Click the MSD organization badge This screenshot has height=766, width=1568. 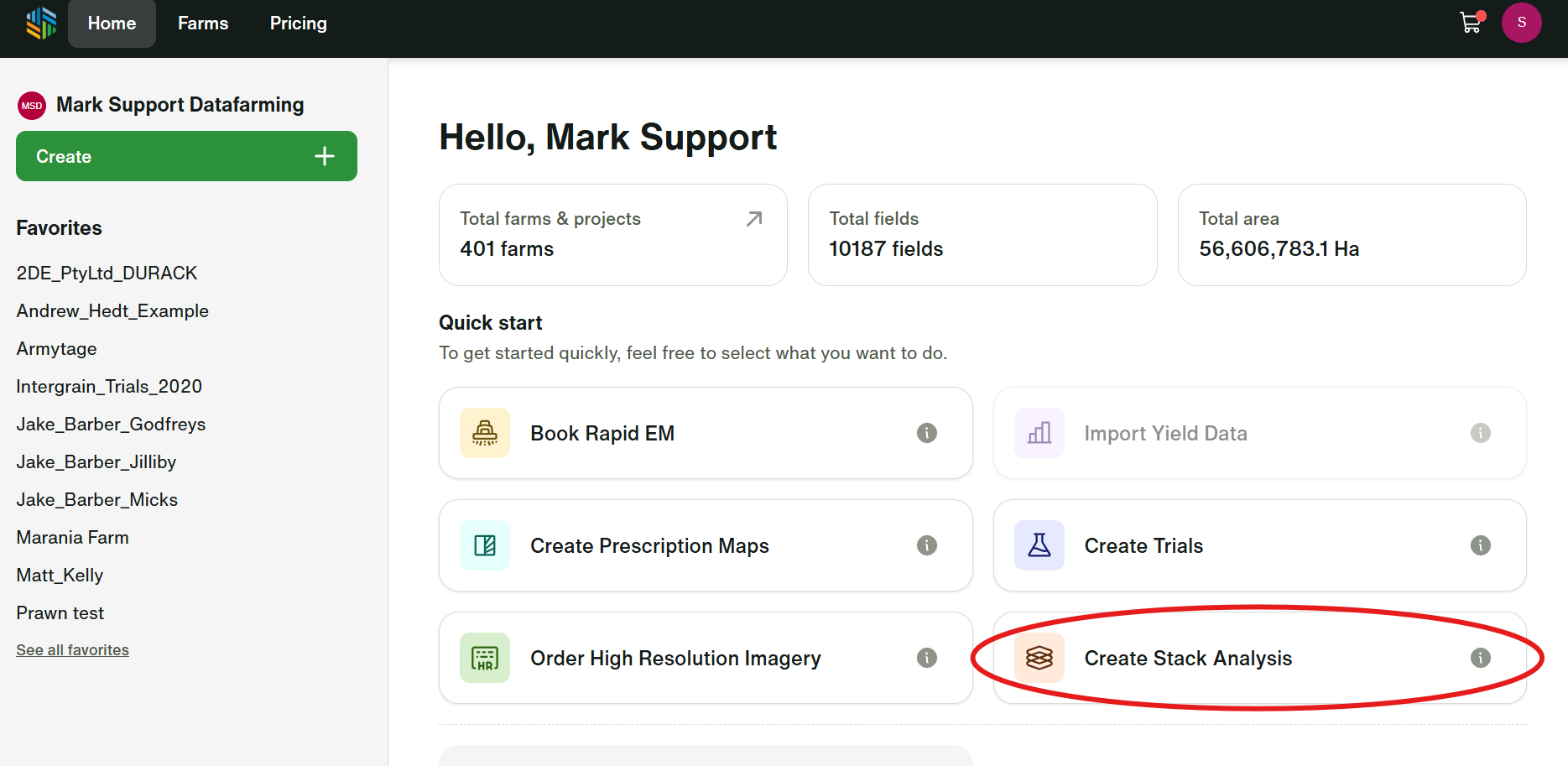tap(32, 106)
